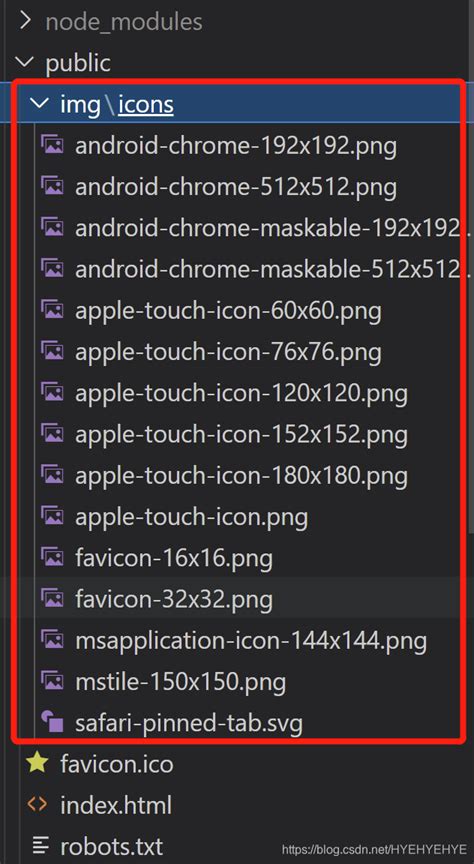Click the image icon beside favicon-16x16.png
Screen dimensions: 474x864
click(52, 557)
